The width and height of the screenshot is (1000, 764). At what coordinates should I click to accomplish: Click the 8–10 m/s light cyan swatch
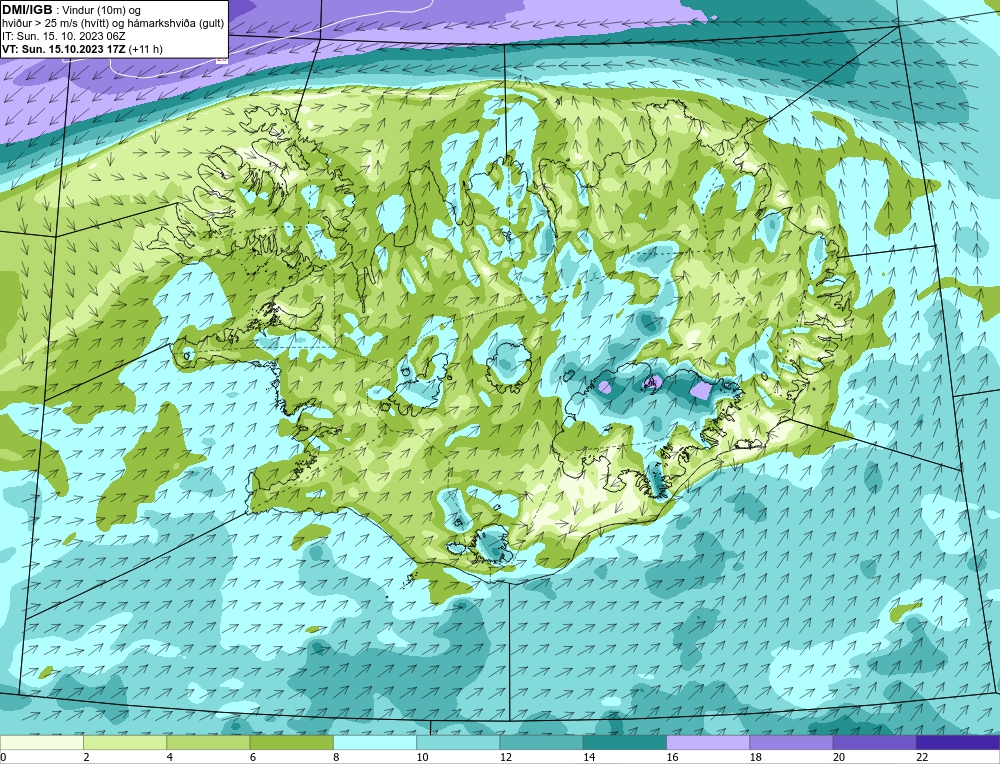point(375,742)
